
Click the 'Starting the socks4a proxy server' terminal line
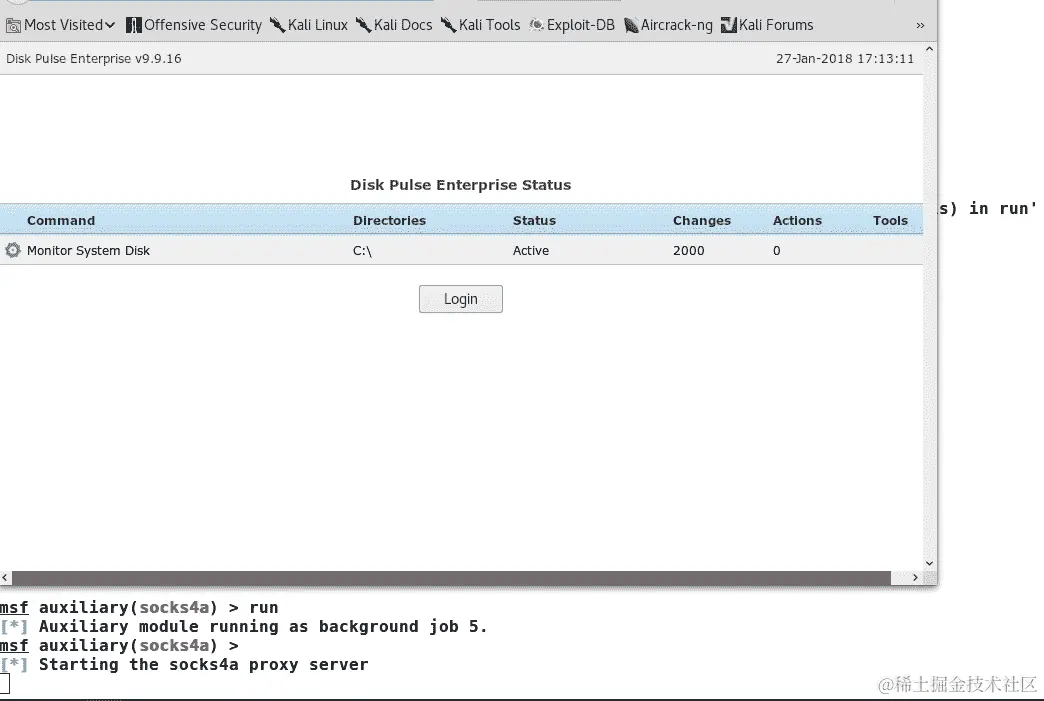pos(204,664)
